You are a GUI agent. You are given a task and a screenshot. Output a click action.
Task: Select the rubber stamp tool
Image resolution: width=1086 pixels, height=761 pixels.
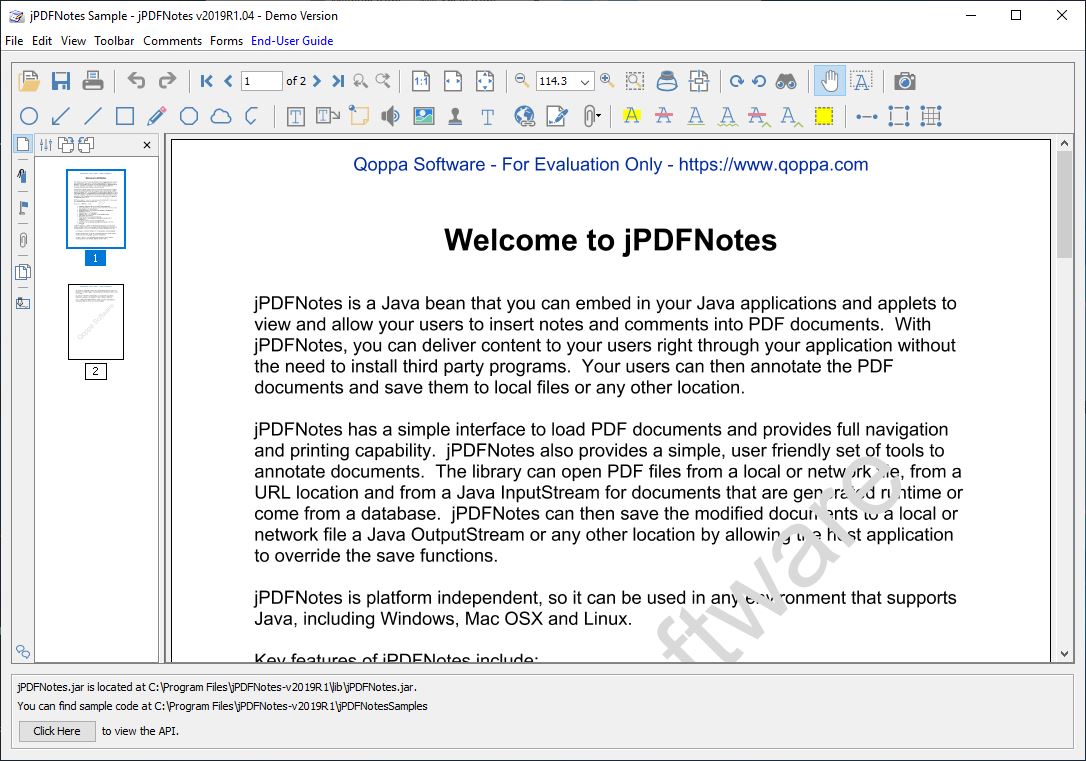click(455, 116)
